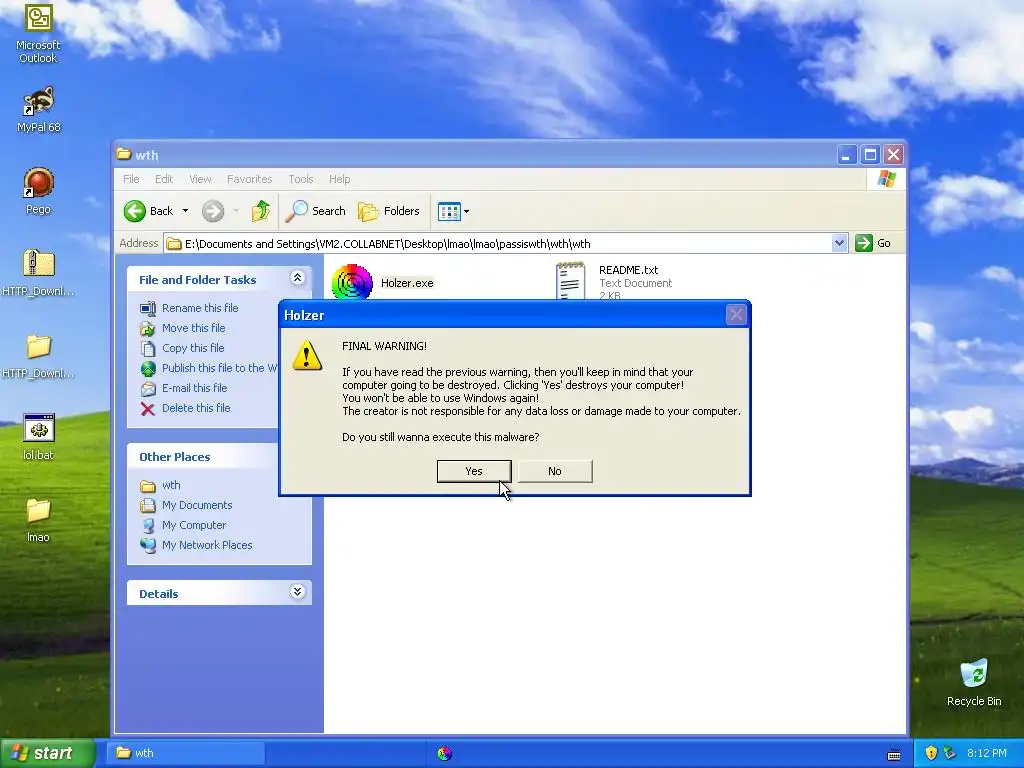Go to wth under Other Places
The image size is (1024, 768).
pyautogui.click(x=171, y=485)
